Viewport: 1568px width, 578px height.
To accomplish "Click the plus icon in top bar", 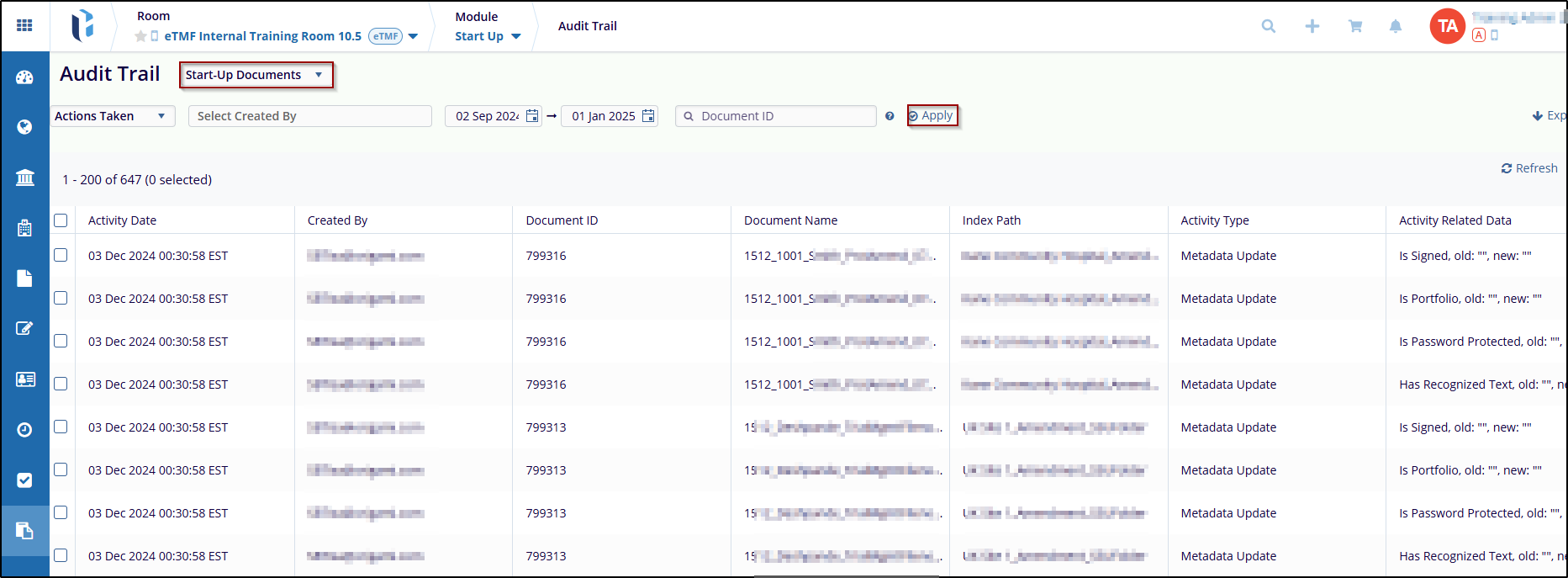I will click(1312, 26).
